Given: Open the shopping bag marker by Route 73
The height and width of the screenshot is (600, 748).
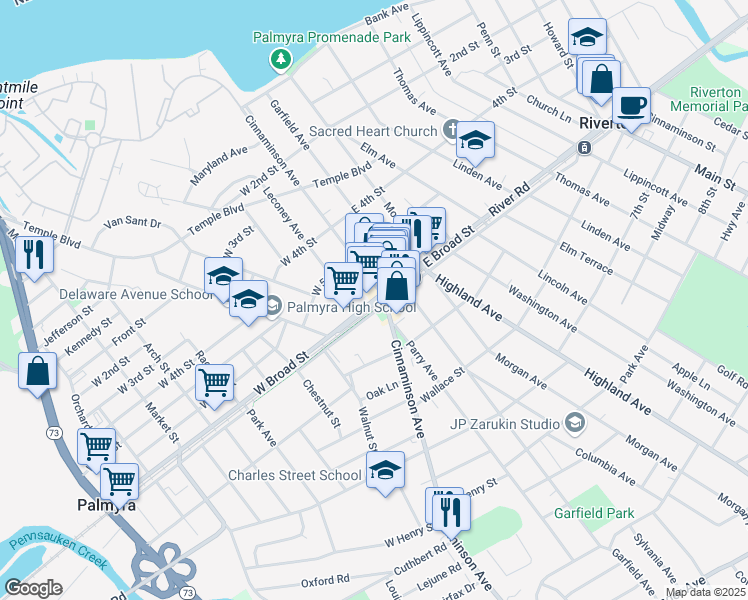Looking at the screenshot, I should click(38, 374).
